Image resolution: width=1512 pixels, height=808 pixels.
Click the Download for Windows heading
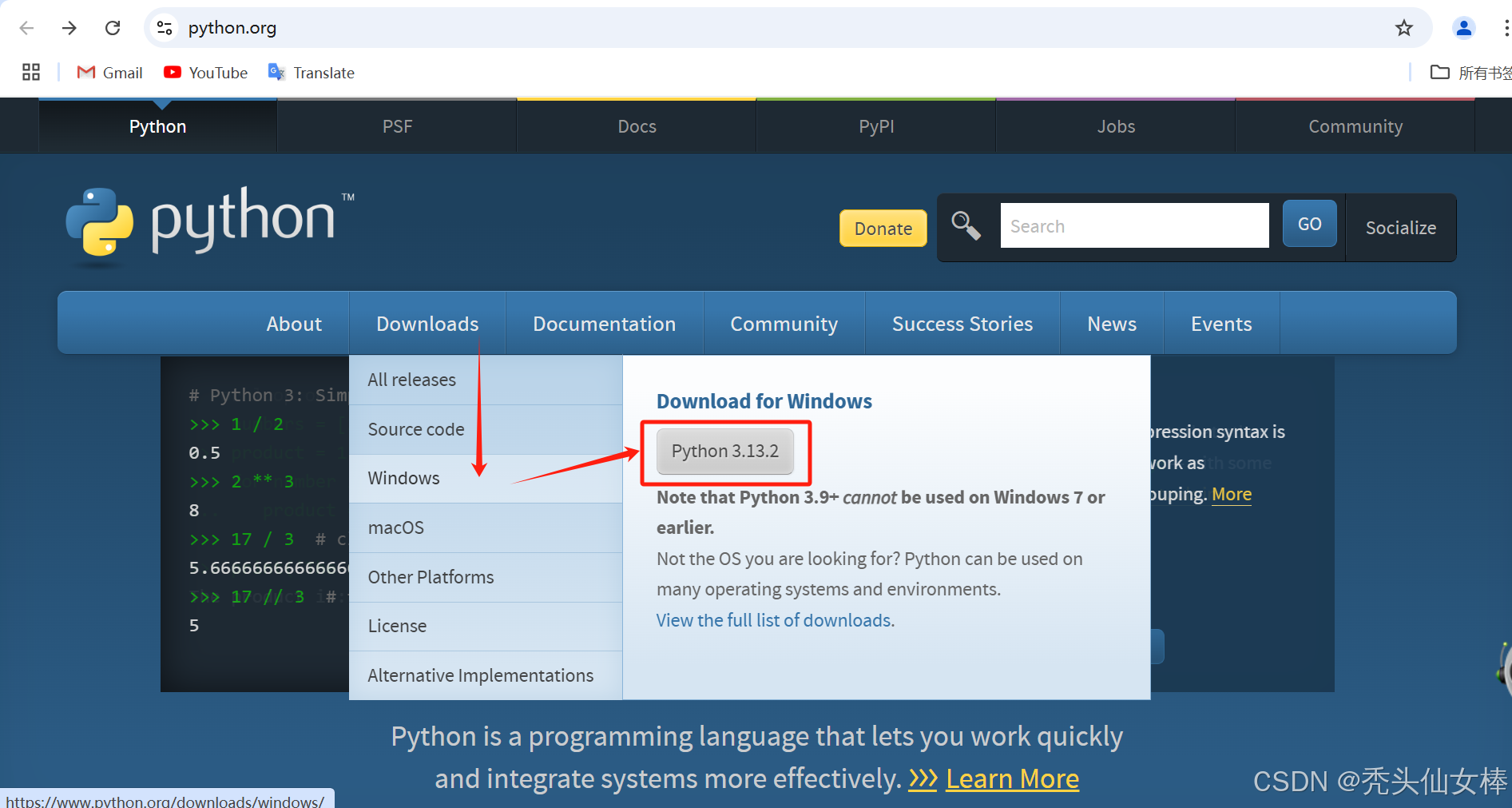coord(764,401)
